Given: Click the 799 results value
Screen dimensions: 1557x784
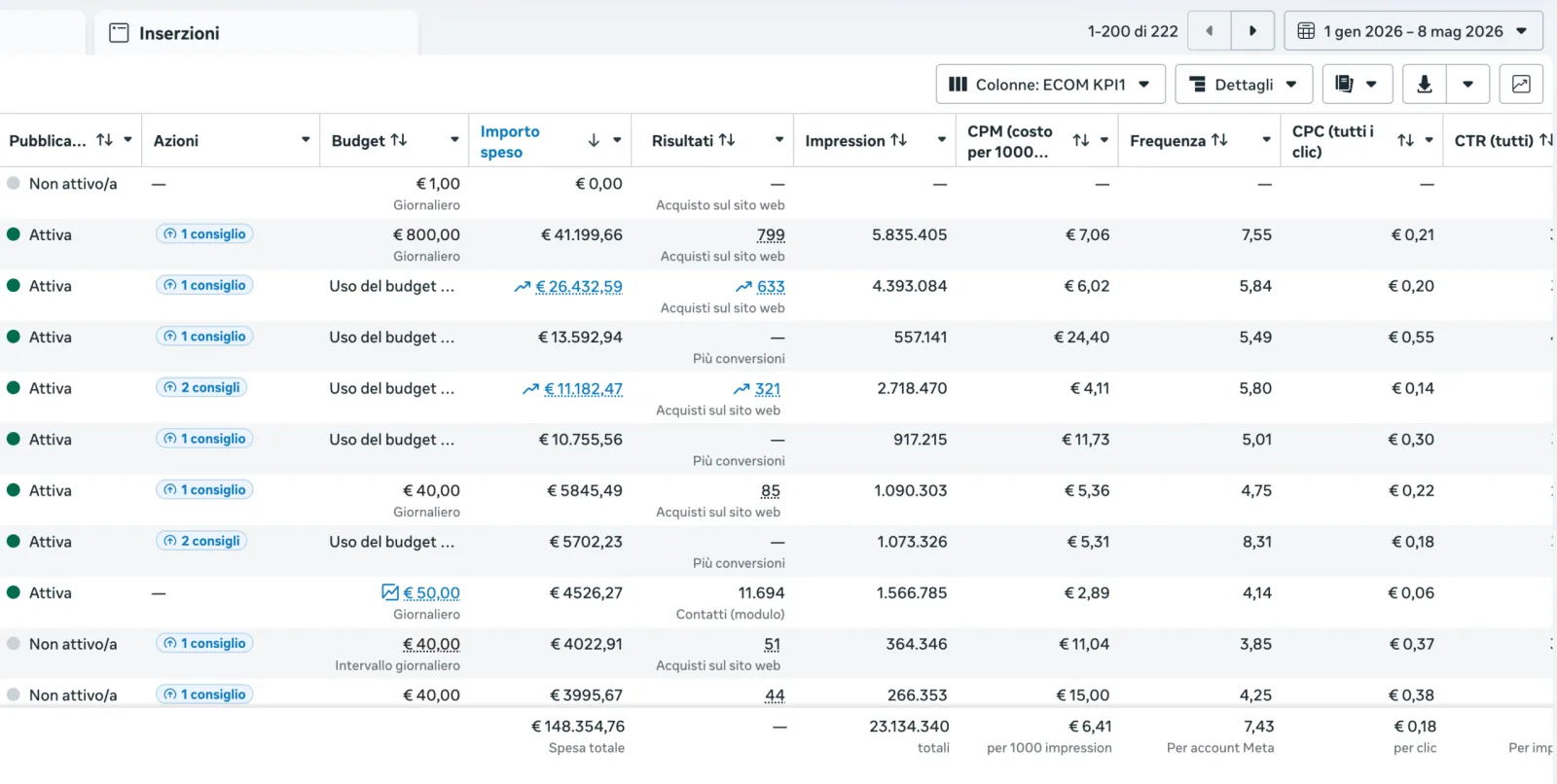Looking at the screenshot, I should click(x=771, y=234).
